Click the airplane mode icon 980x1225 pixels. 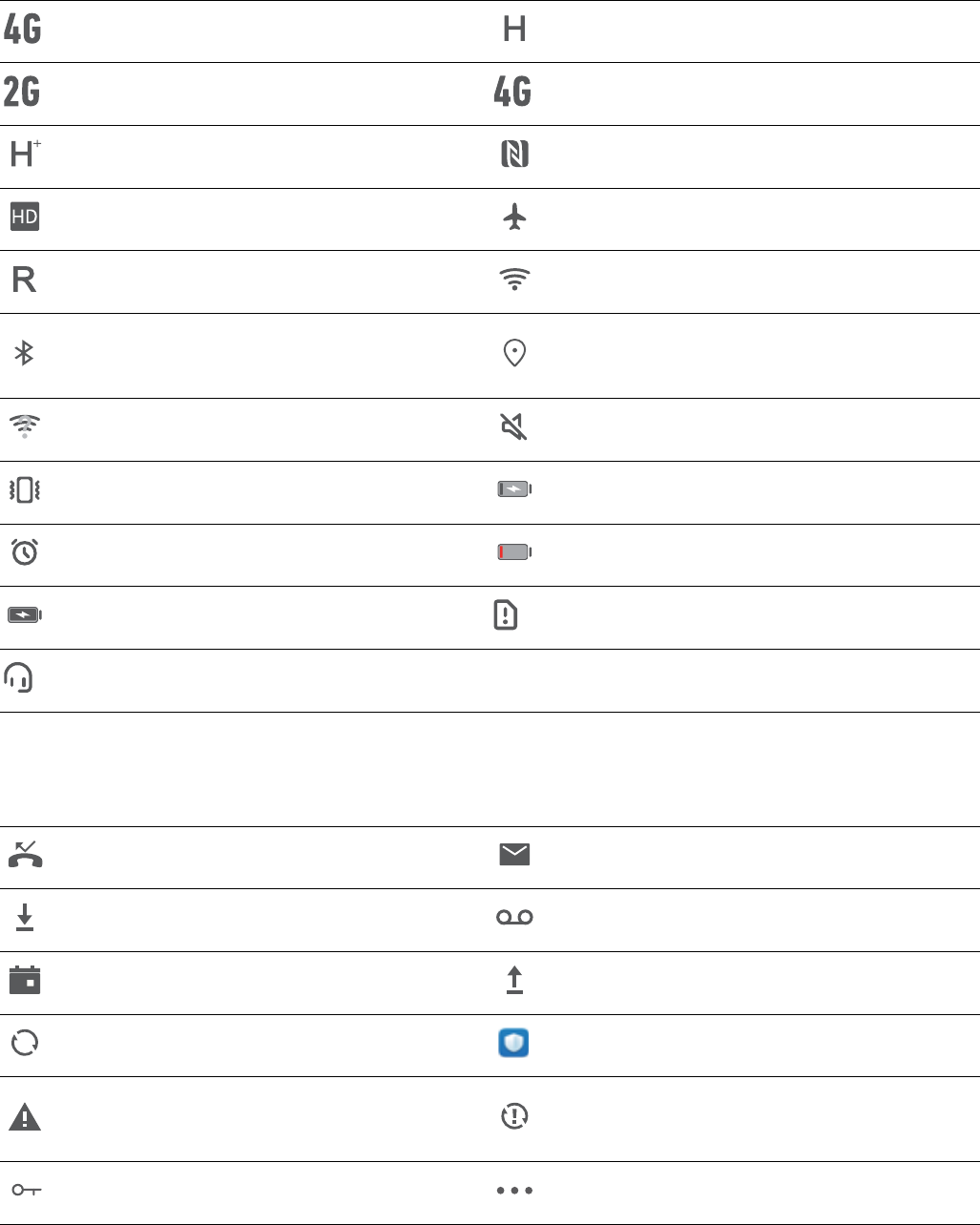point(514,218)
